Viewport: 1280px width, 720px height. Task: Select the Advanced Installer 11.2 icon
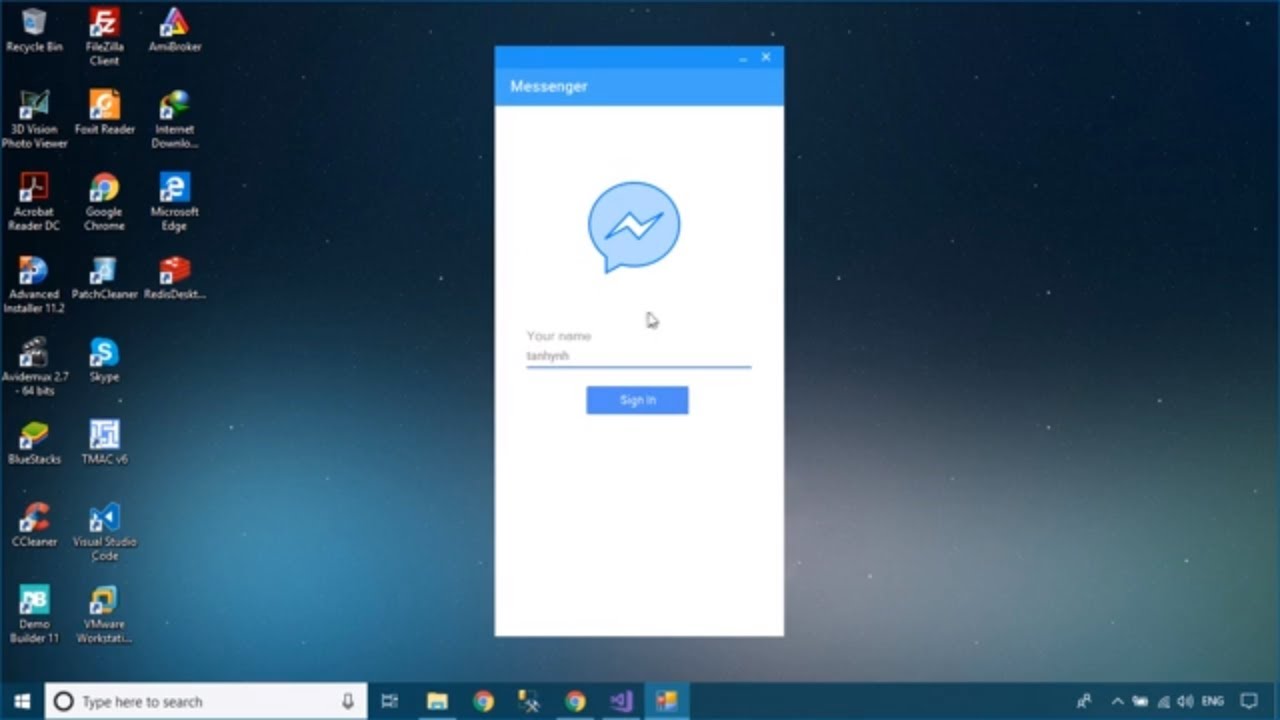(x=34, y=285)
